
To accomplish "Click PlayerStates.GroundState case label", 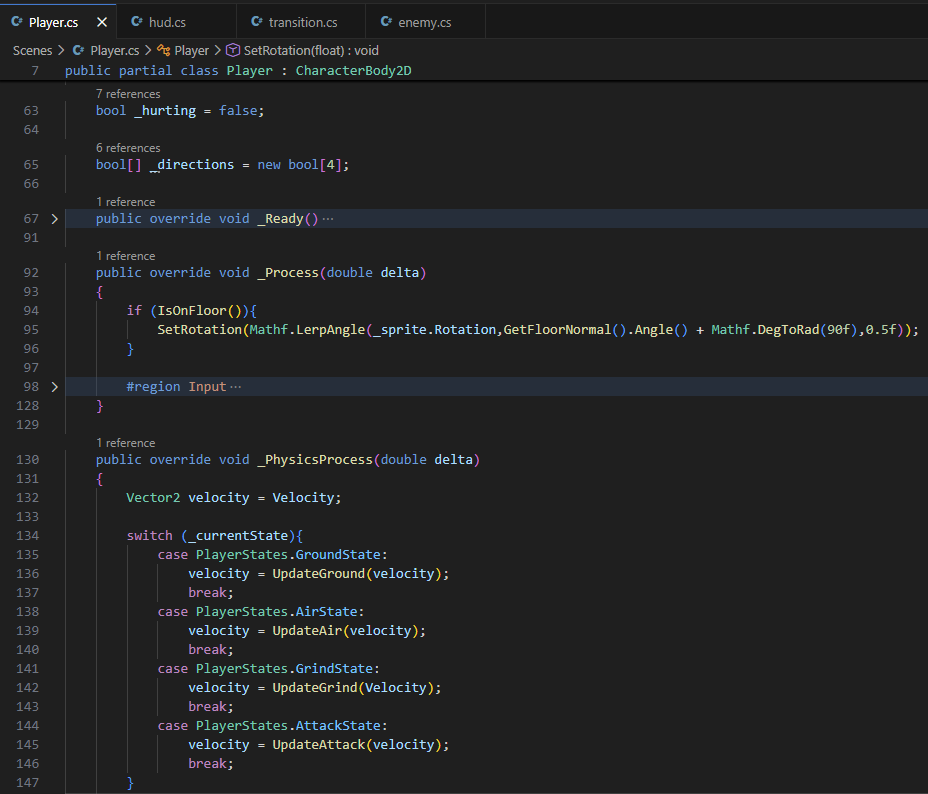I will 288,554.
